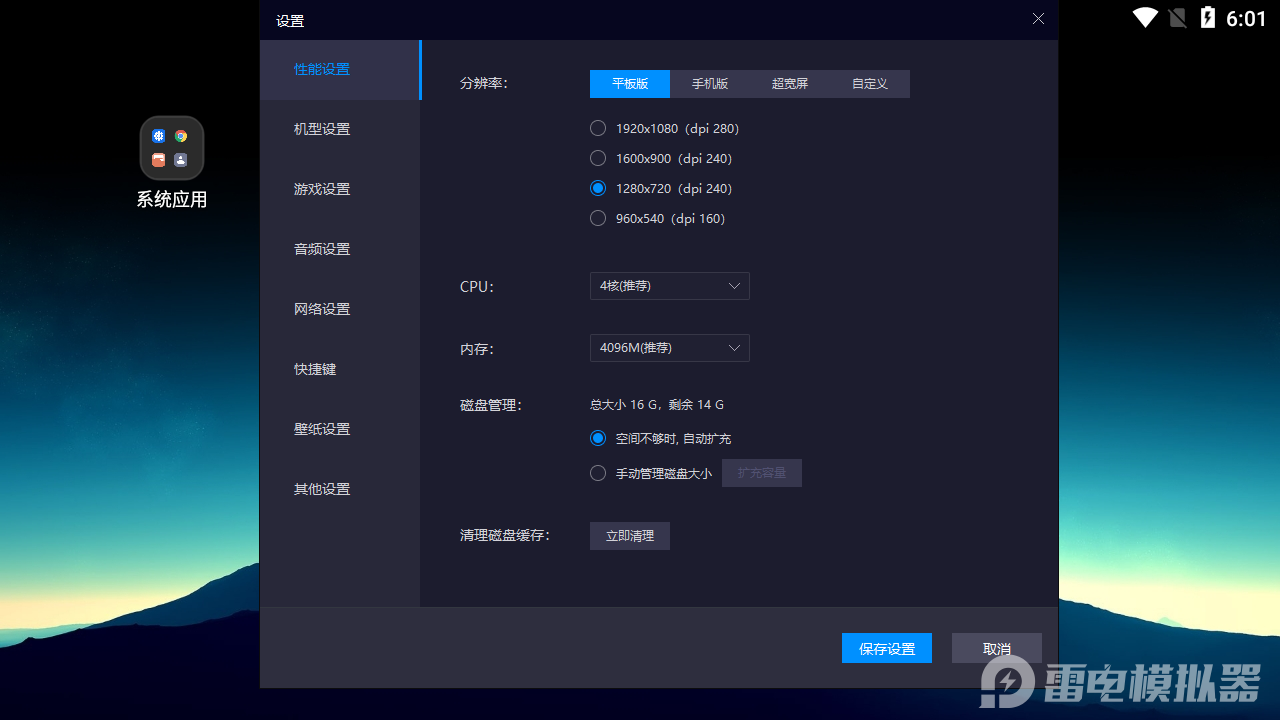The width and height of the screenshot is (1280, 720).
Task: Select the 1920x1080 (dpi 280) resolution
Action: (x=664, y=128)
